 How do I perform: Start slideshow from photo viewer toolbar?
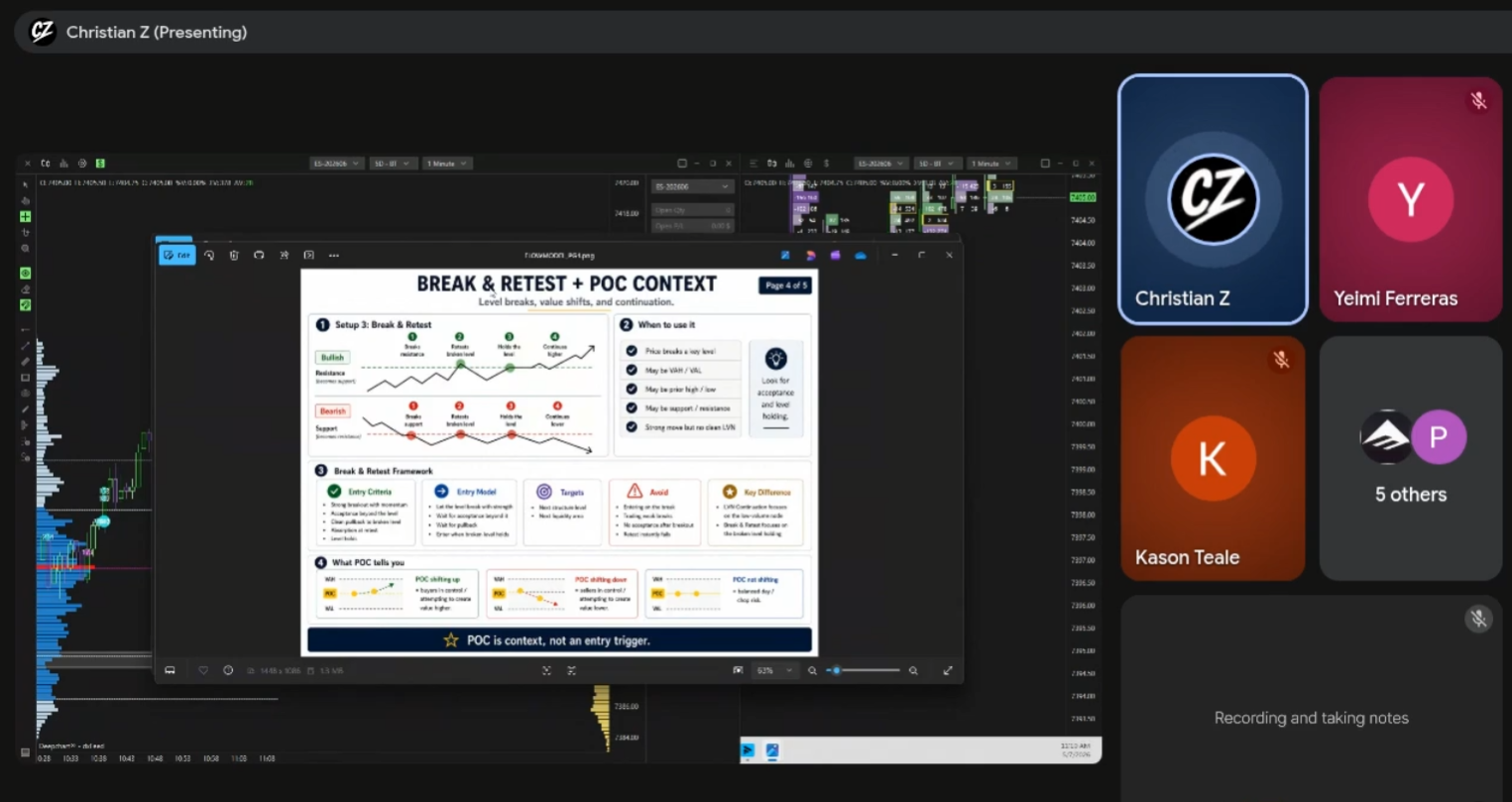(x=308, y=255)
